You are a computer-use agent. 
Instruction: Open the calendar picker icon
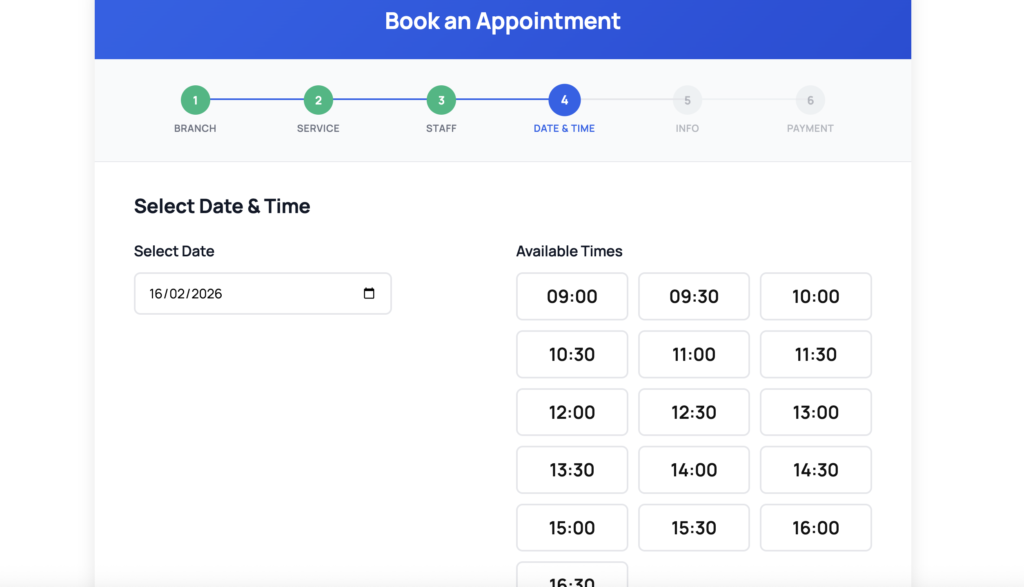tap(369, 294)
